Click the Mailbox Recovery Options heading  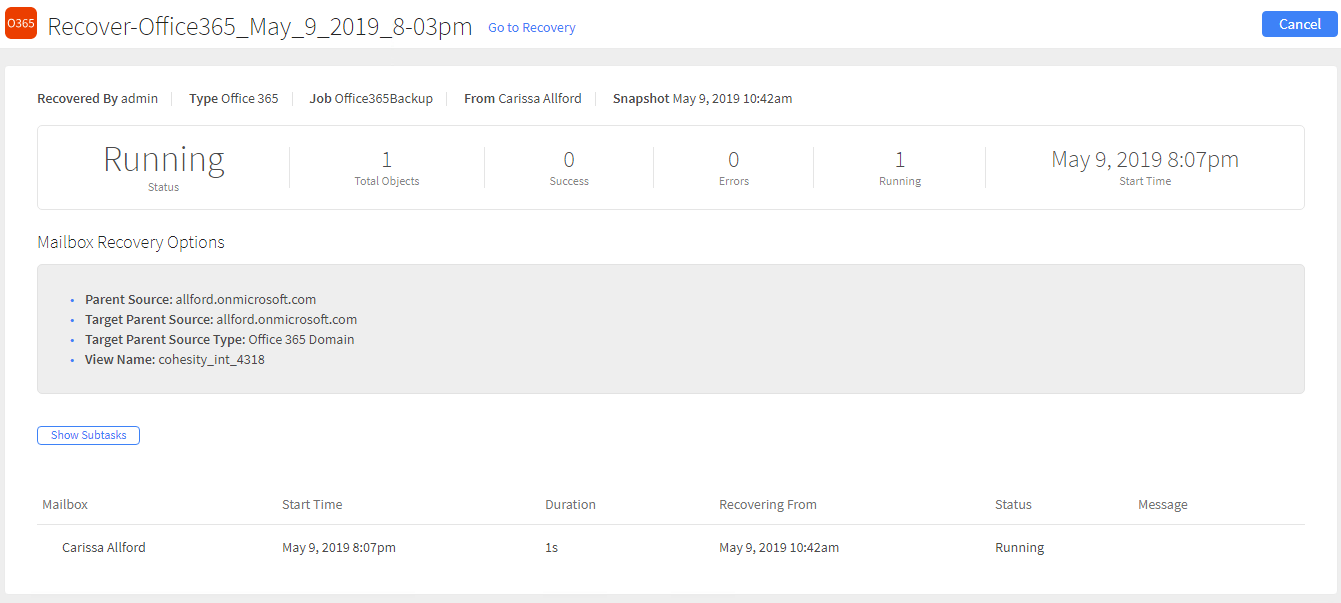131,242
